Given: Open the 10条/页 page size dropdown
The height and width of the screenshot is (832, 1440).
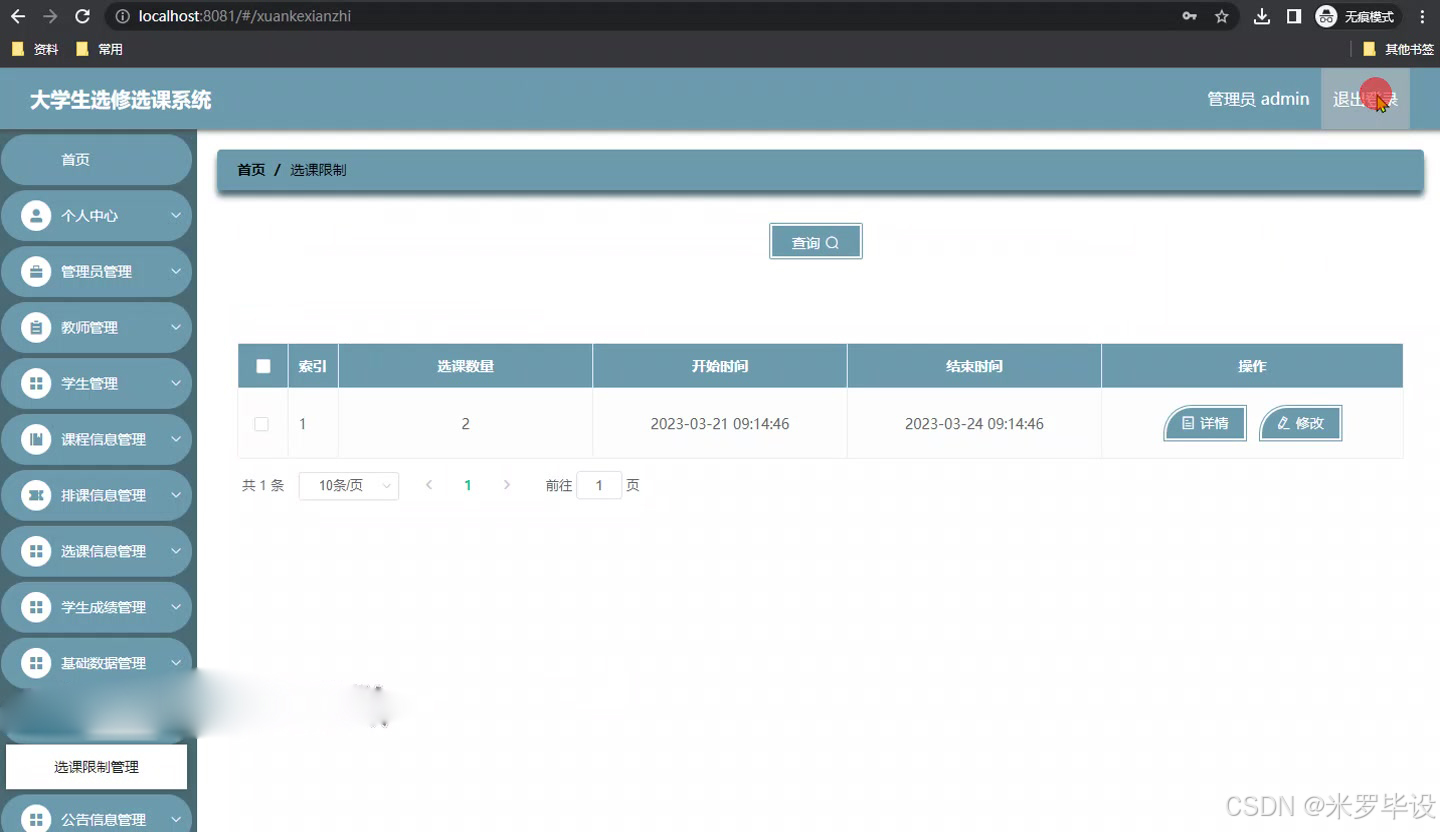Looking at the screenshot, I should [349, 485].
